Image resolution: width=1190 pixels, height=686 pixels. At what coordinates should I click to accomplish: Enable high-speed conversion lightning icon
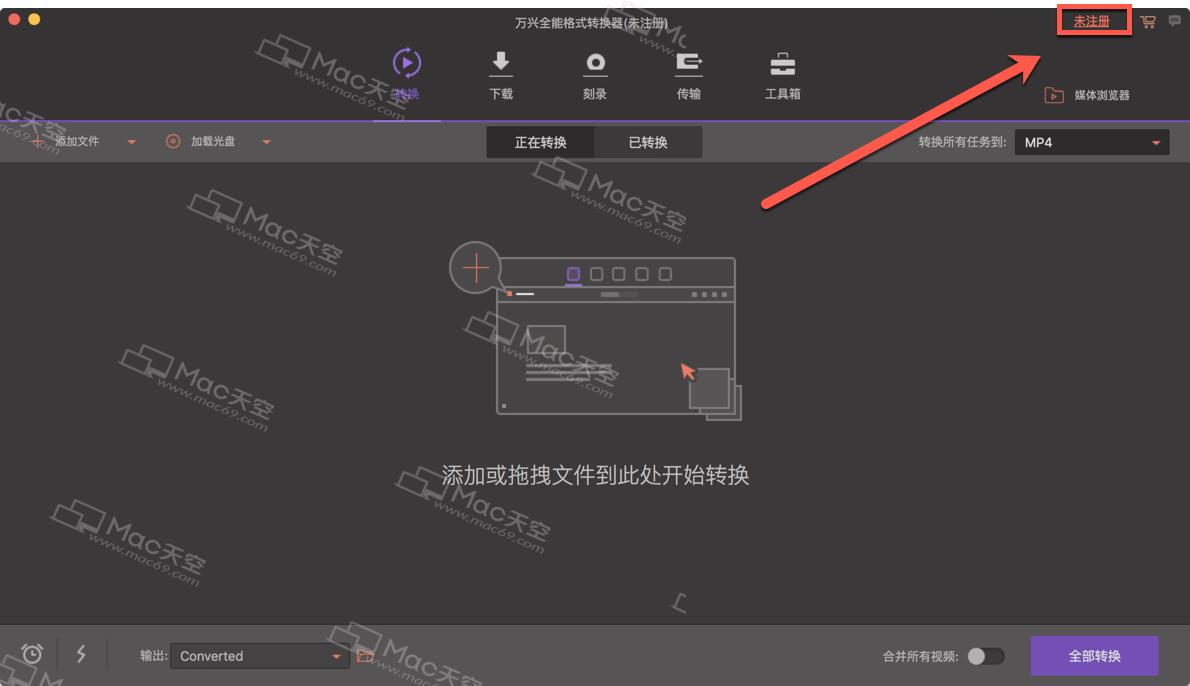(82, 655)
